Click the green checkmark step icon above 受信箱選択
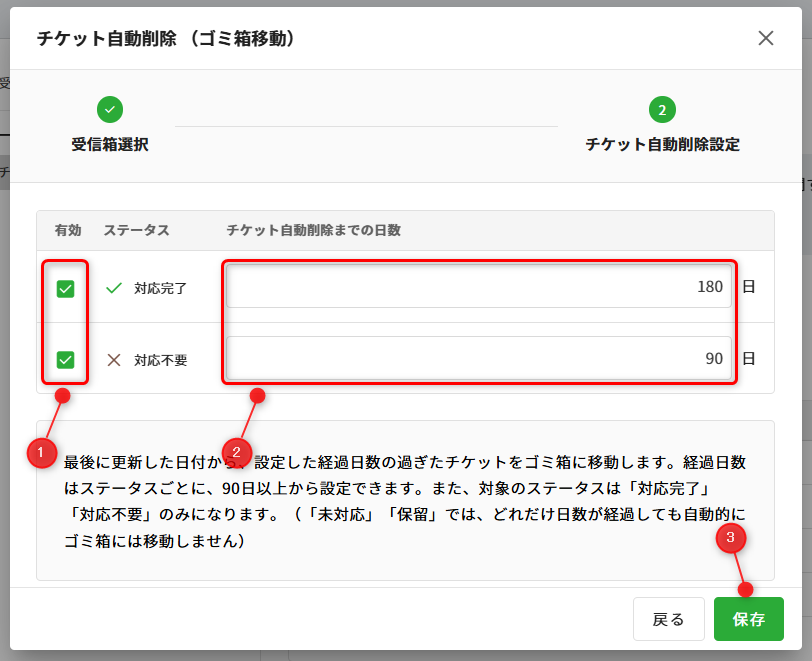 110,109
